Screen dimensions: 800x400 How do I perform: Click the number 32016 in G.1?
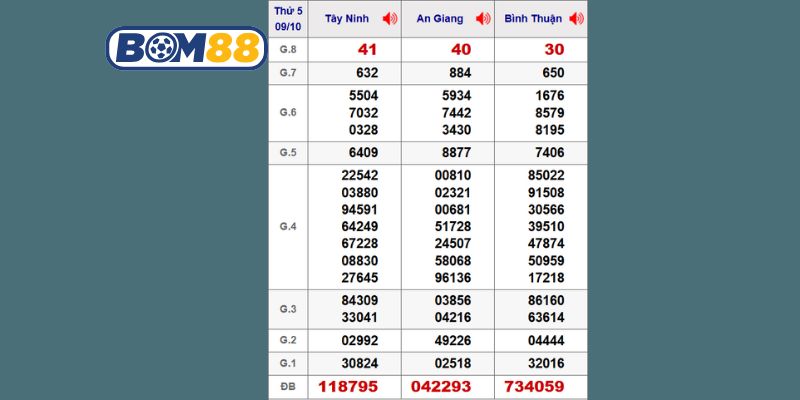coord(546,363)
